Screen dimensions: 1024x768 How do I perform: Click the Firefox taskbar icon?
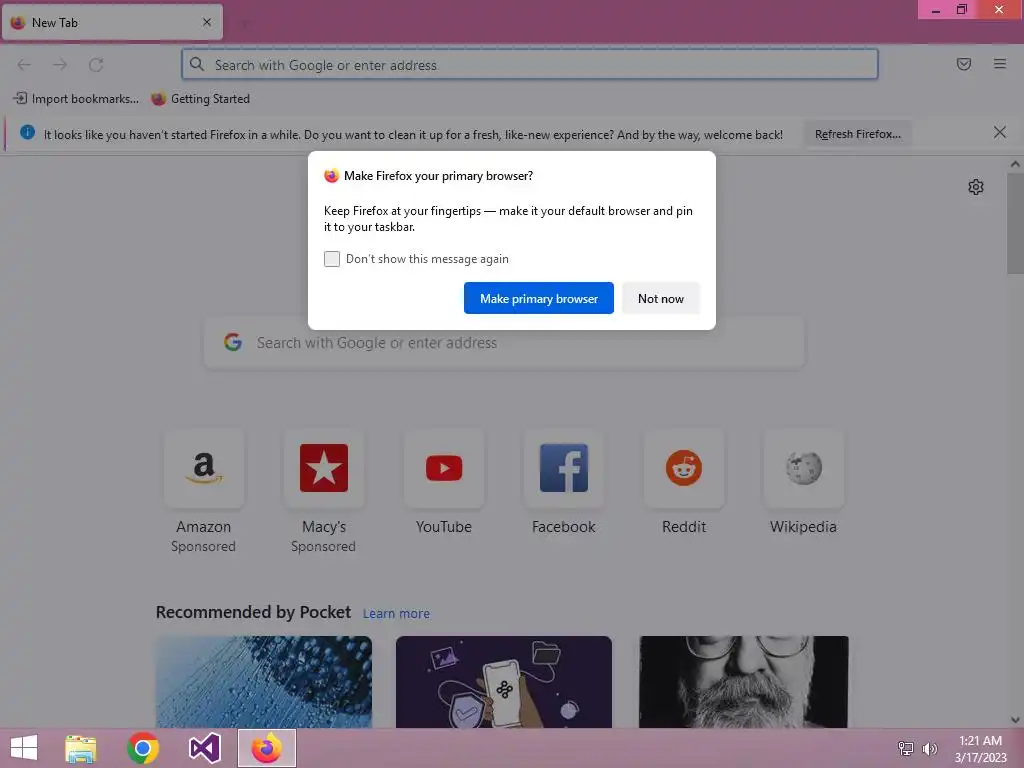click(x=266, y=748)
